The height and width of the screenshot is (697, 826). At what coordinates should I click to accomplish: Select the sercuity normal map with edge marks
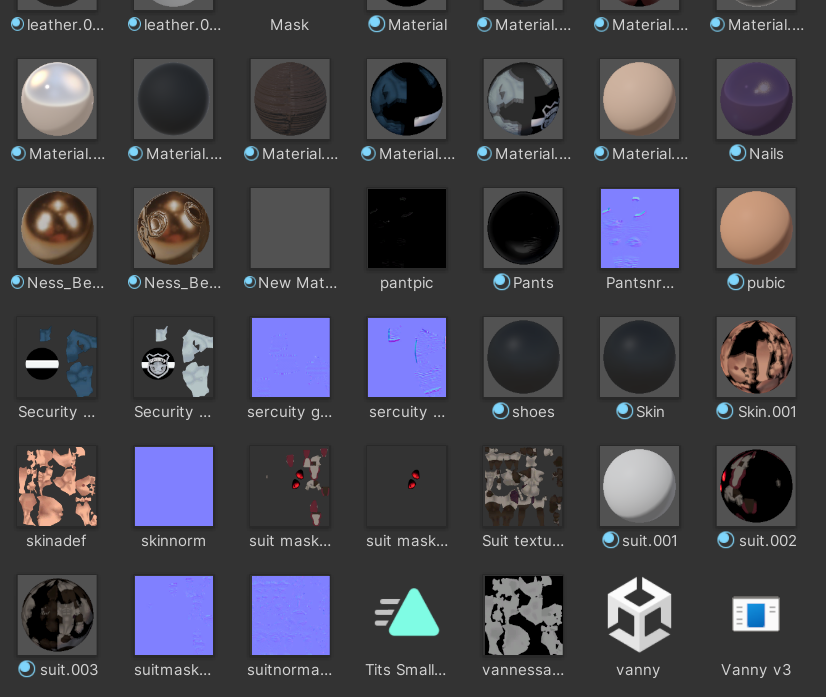tap(407, 357)
